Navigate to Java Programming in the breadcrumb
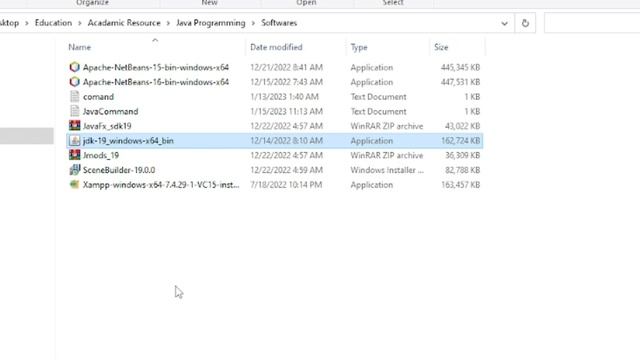Viewport: 640px width, 360px height. (211, 23)
